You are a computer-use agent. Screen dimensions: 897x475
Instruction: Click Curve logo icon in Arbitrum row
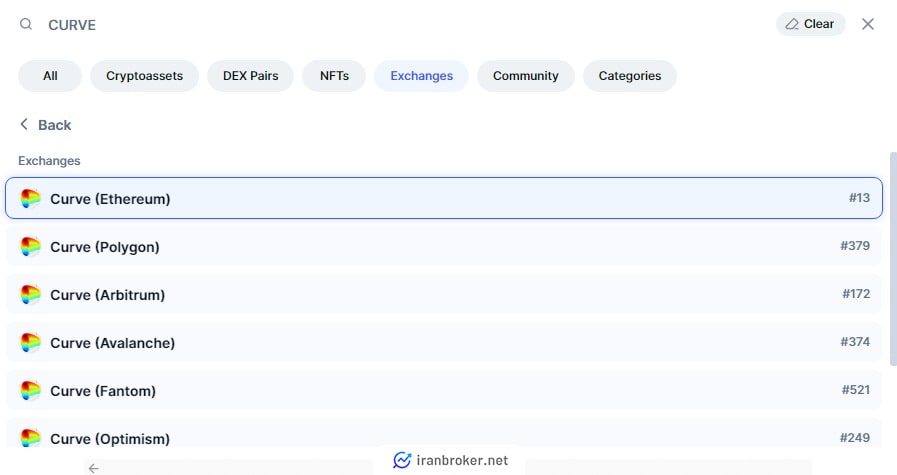click(x=30, y=295)
